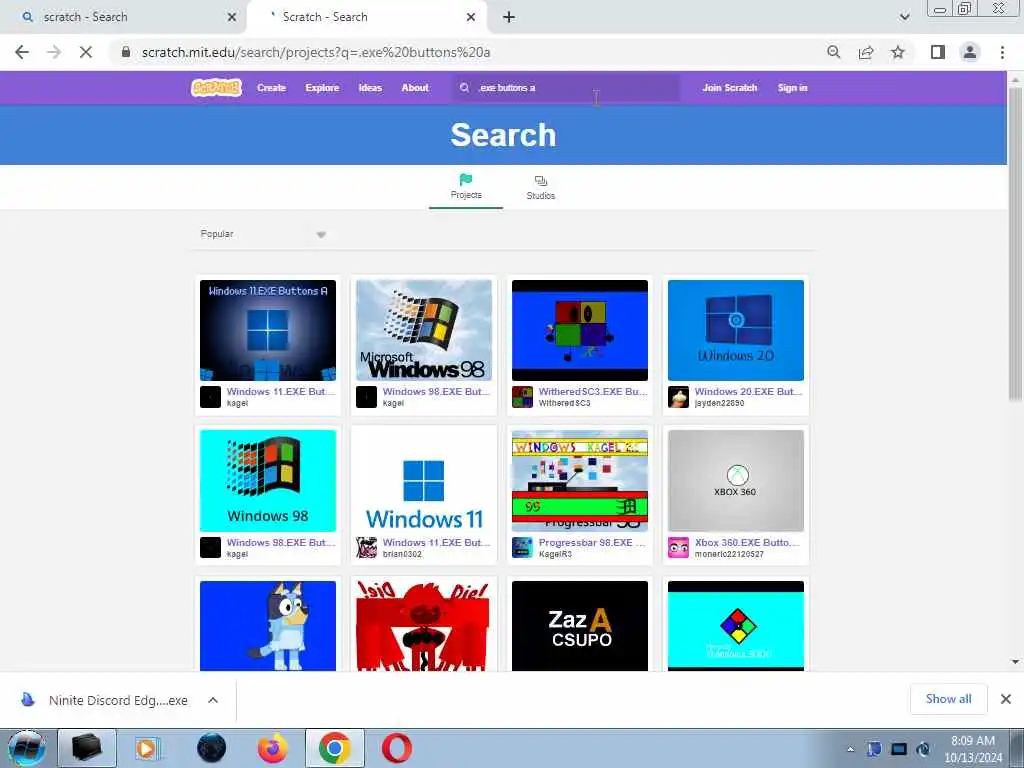Open a new tab with plus button
The image size is (1024, 768).
click(509, 17)
